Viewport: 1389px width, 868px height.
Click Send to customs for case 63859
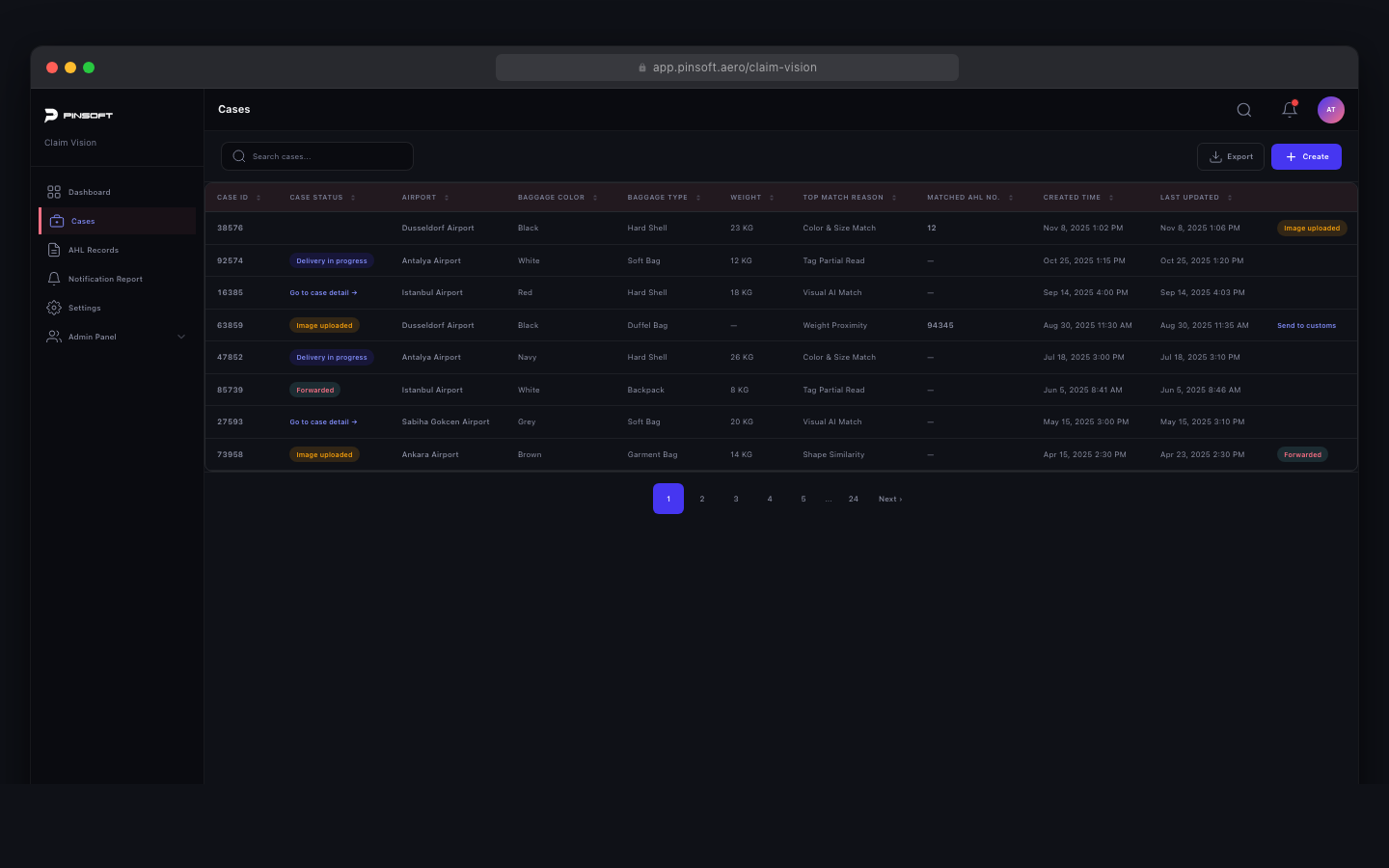tap(1306, 326)
